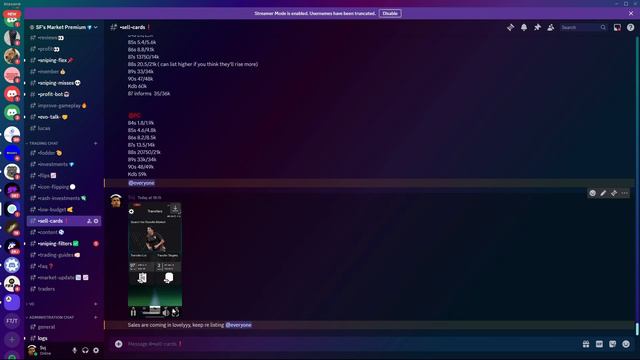Viewport: 640px width, 360px height.
Task: Create channel in TRADING CHAT category
Action: (96, 143)
